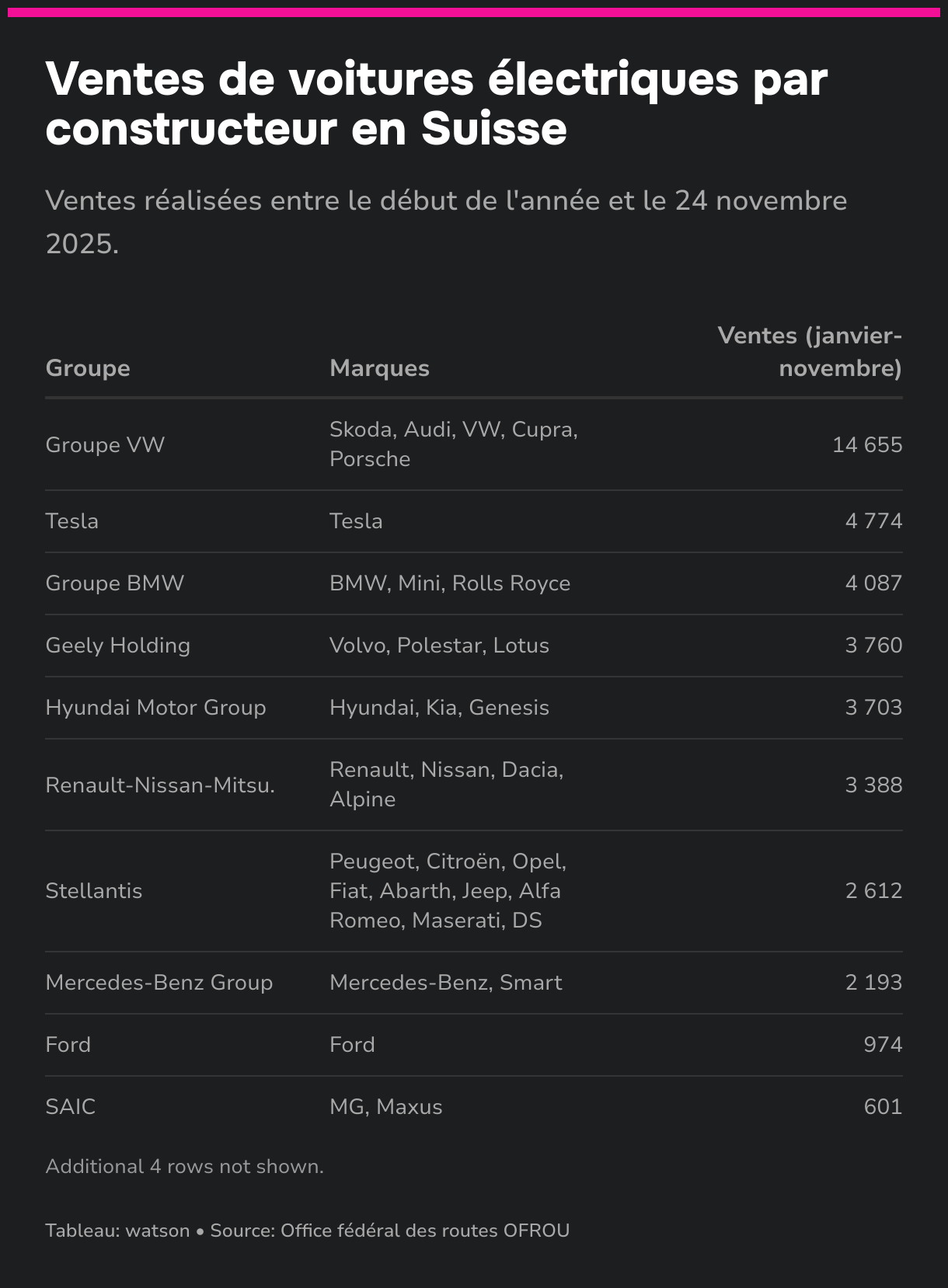Click the Marques column header
Viewport: 948px width, 1288px height.
pos(379,367)
